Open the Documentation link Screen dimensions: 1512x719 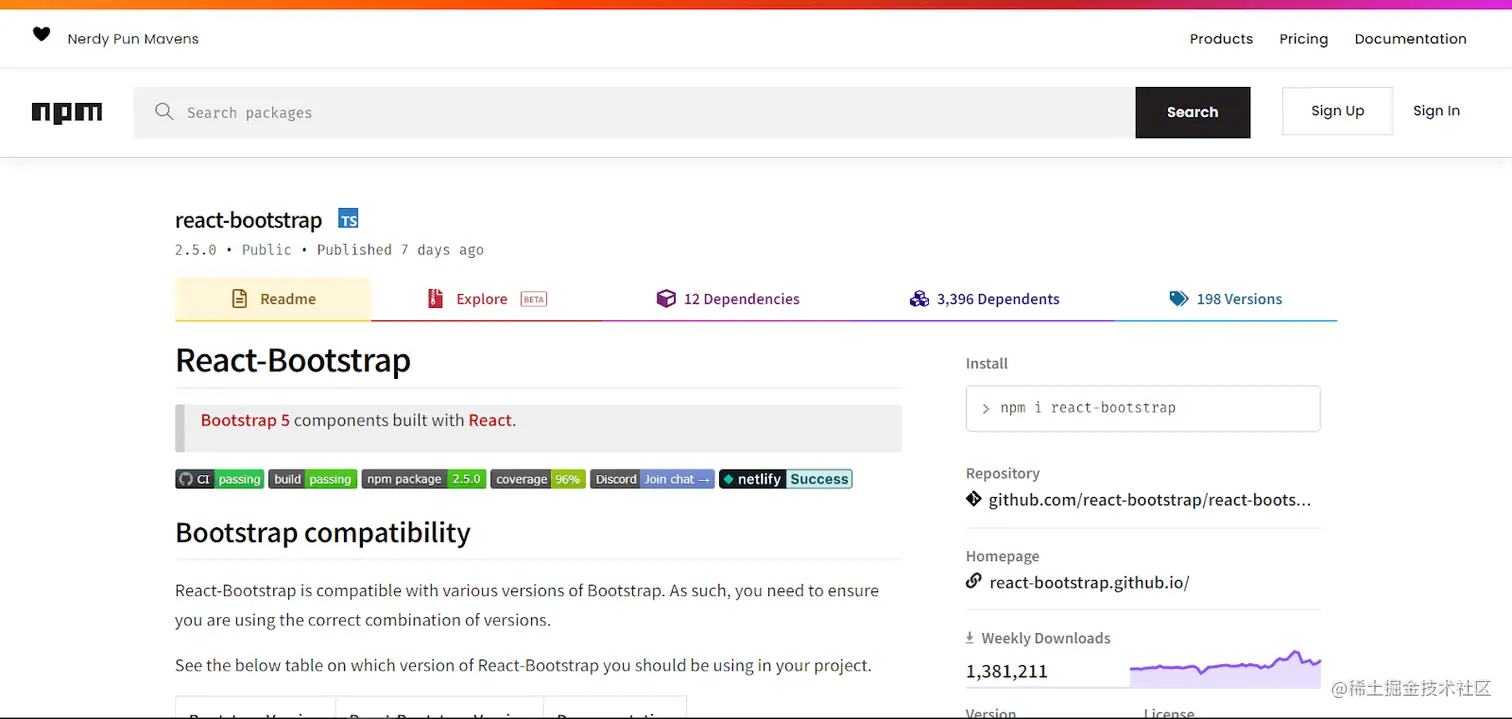point(1410,39)
